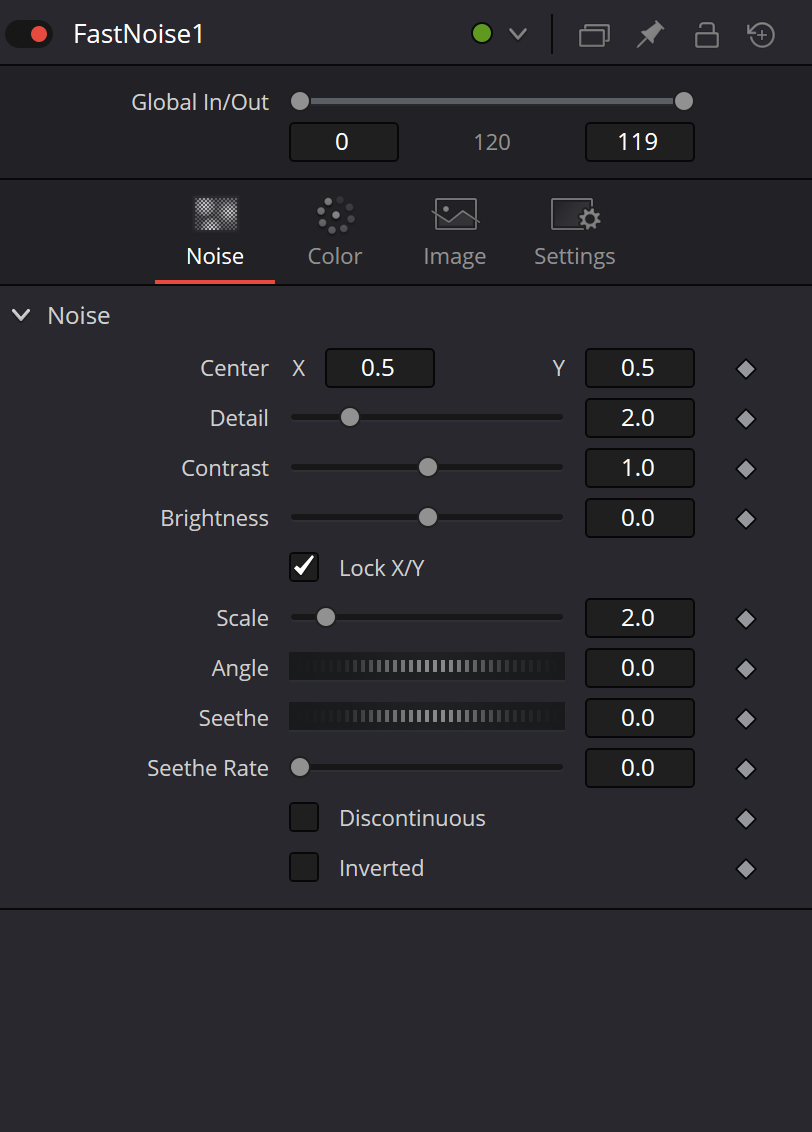Enable the Inverted checkbox
Viewport: 812px width, 1132px height.
pos(304,867)
